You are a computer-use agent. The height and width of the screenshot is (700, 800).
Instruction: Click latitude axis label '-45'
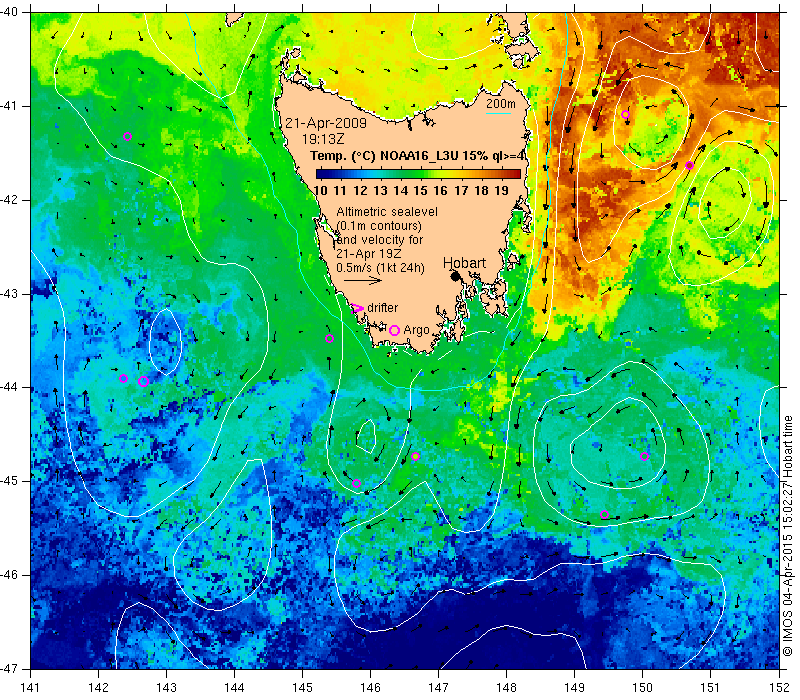click(9, 481)
